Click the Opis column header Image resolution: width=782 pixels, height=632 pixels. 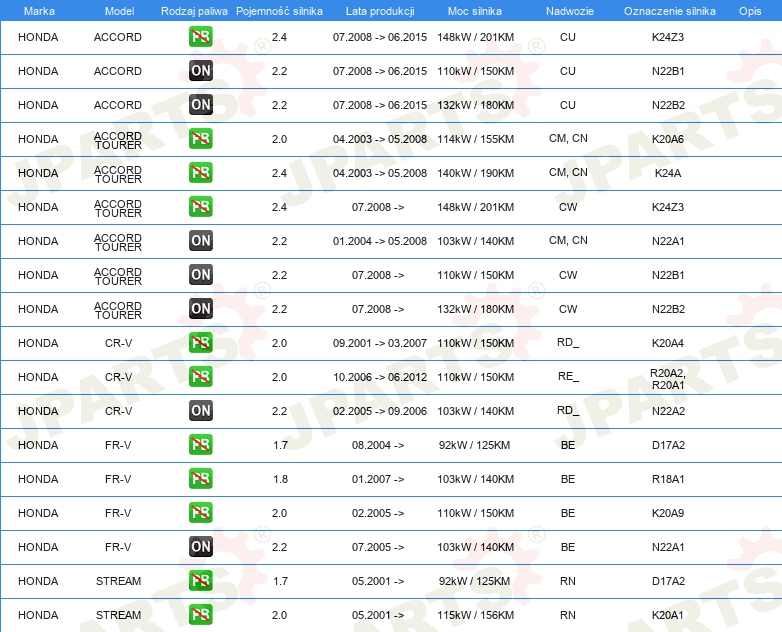(x=750, y=11)
